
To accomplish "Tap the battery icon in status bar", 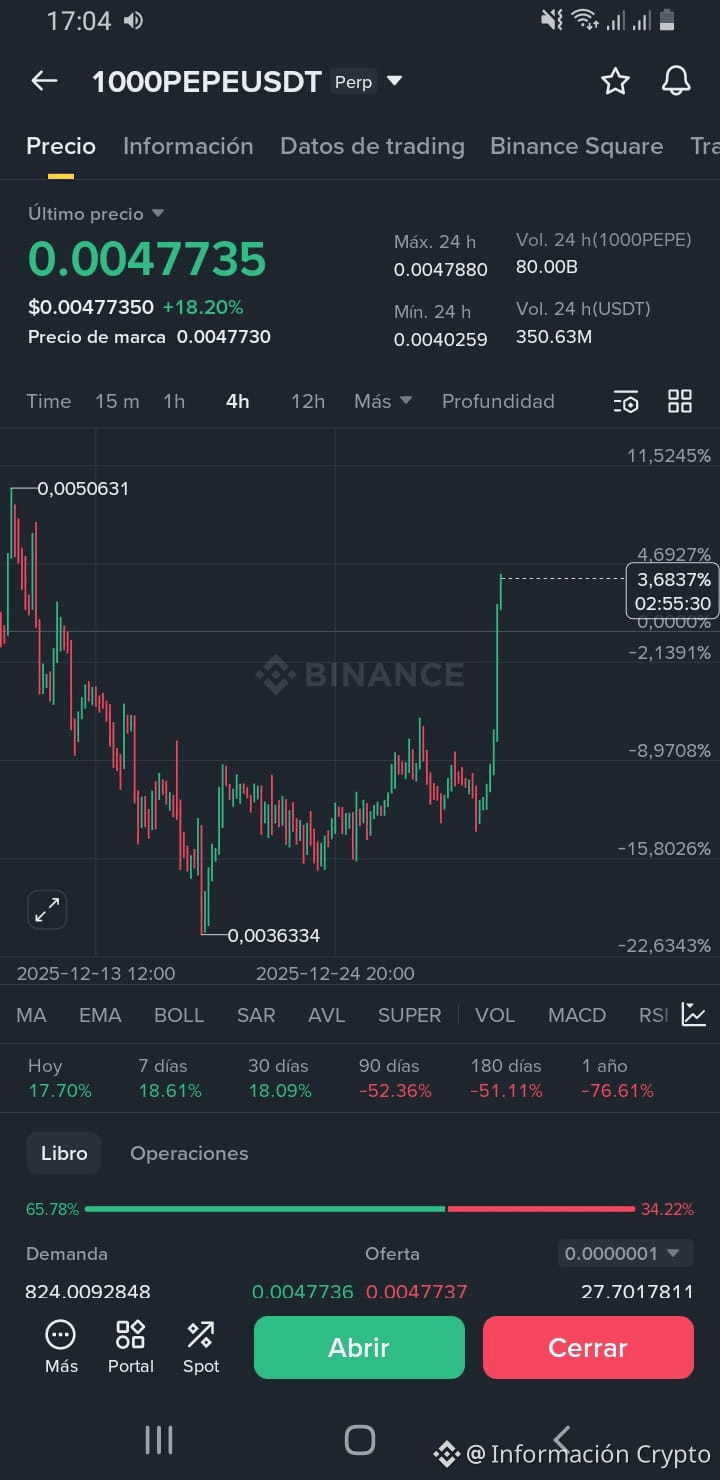I will point(667,20).
